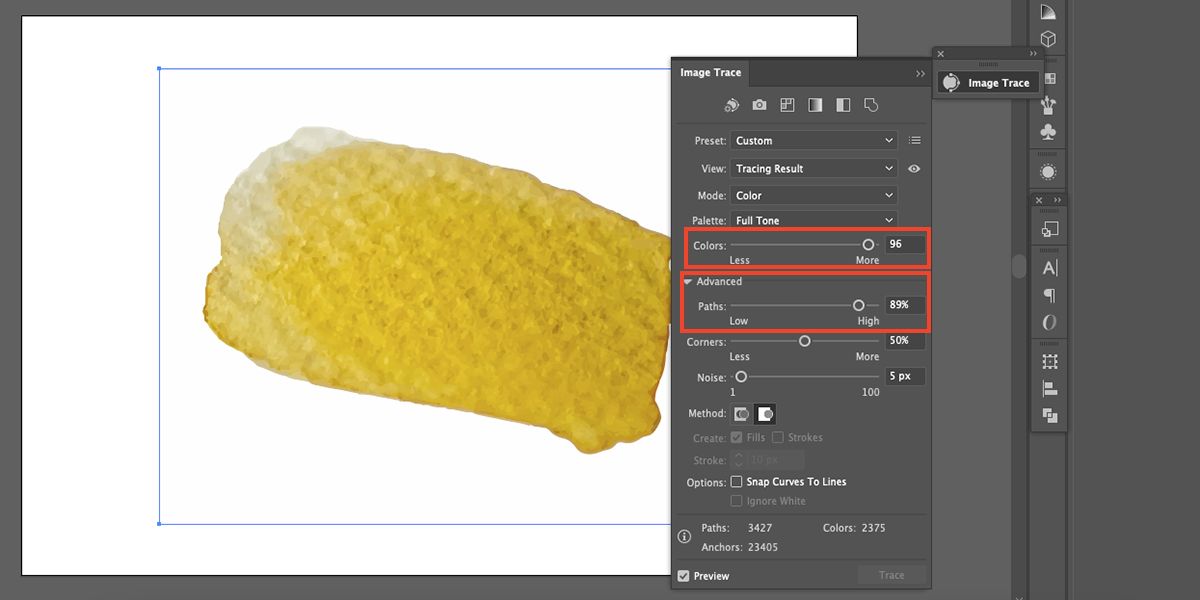
Task: Toggle the Preview checkbox
Action: coord(684,576)
